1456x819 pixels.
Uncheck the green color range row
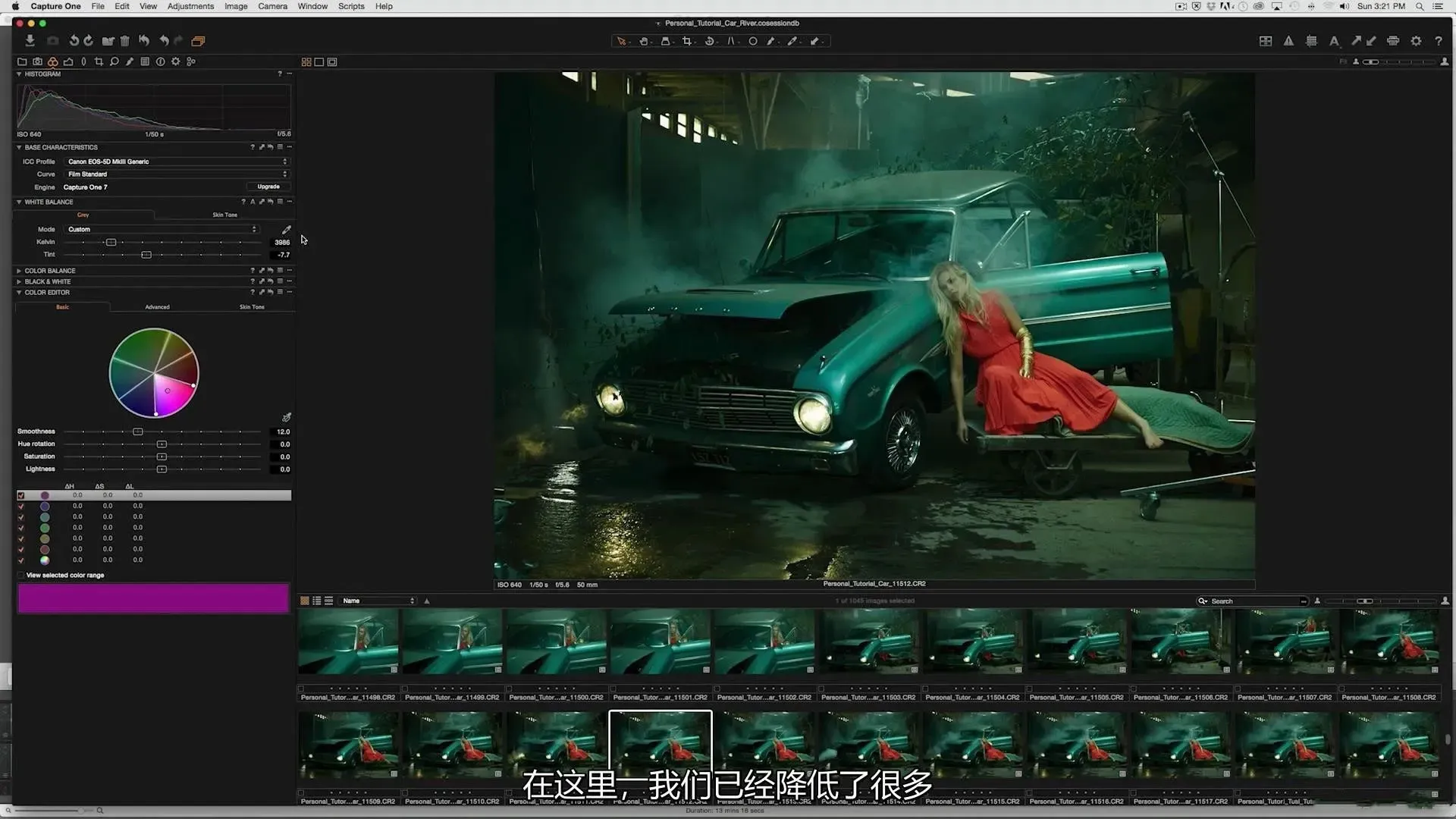pos(21,528)
